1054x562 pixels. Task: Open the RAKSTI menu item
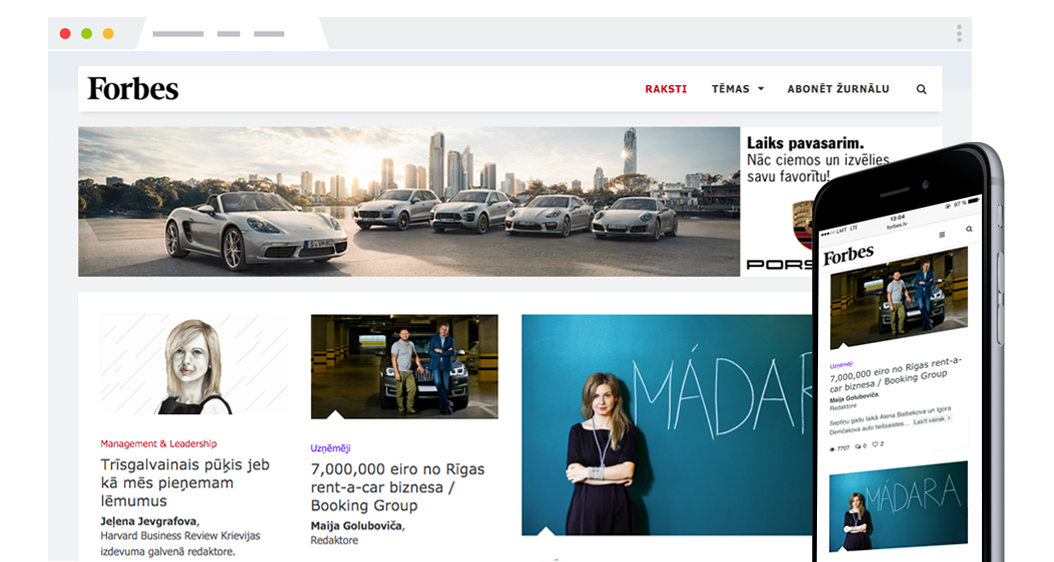[665, 89]
